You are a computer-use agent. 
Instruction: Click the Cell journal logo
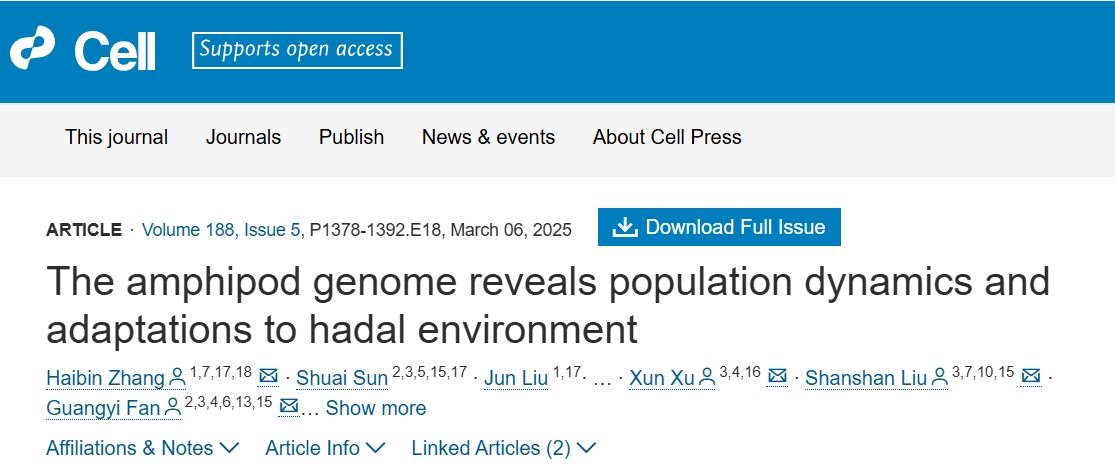[82, 49]
